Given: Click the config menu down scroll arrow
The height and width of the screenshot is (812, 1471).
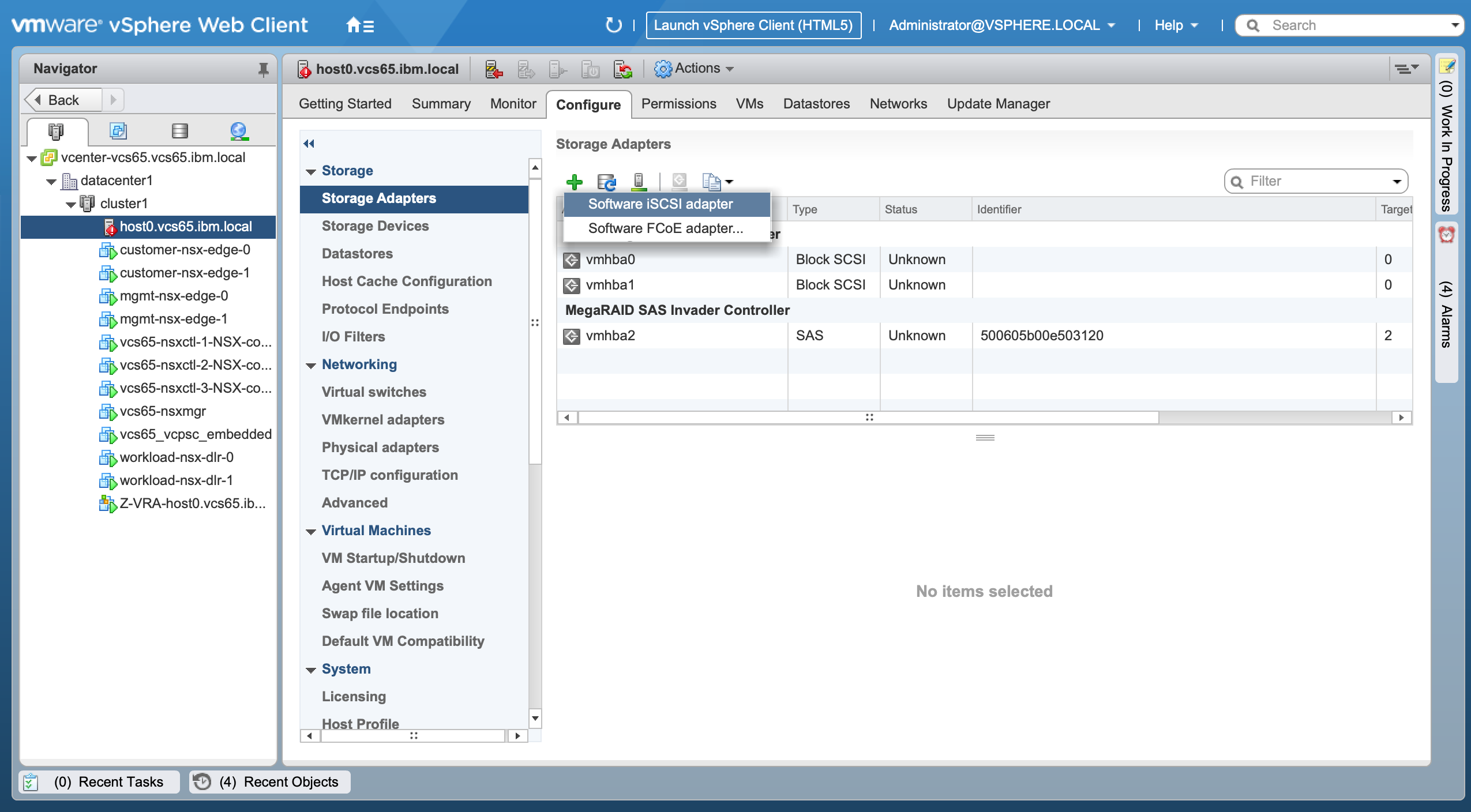Looking at the screenshot, I should [535, 719].
